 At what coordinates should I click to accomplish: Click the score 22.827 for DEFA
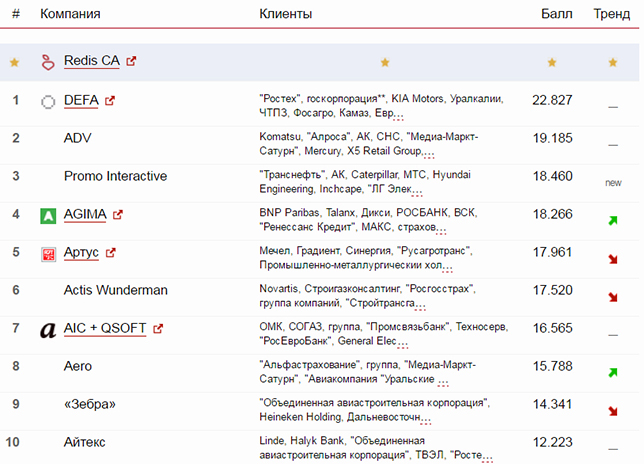click(552, 100)
